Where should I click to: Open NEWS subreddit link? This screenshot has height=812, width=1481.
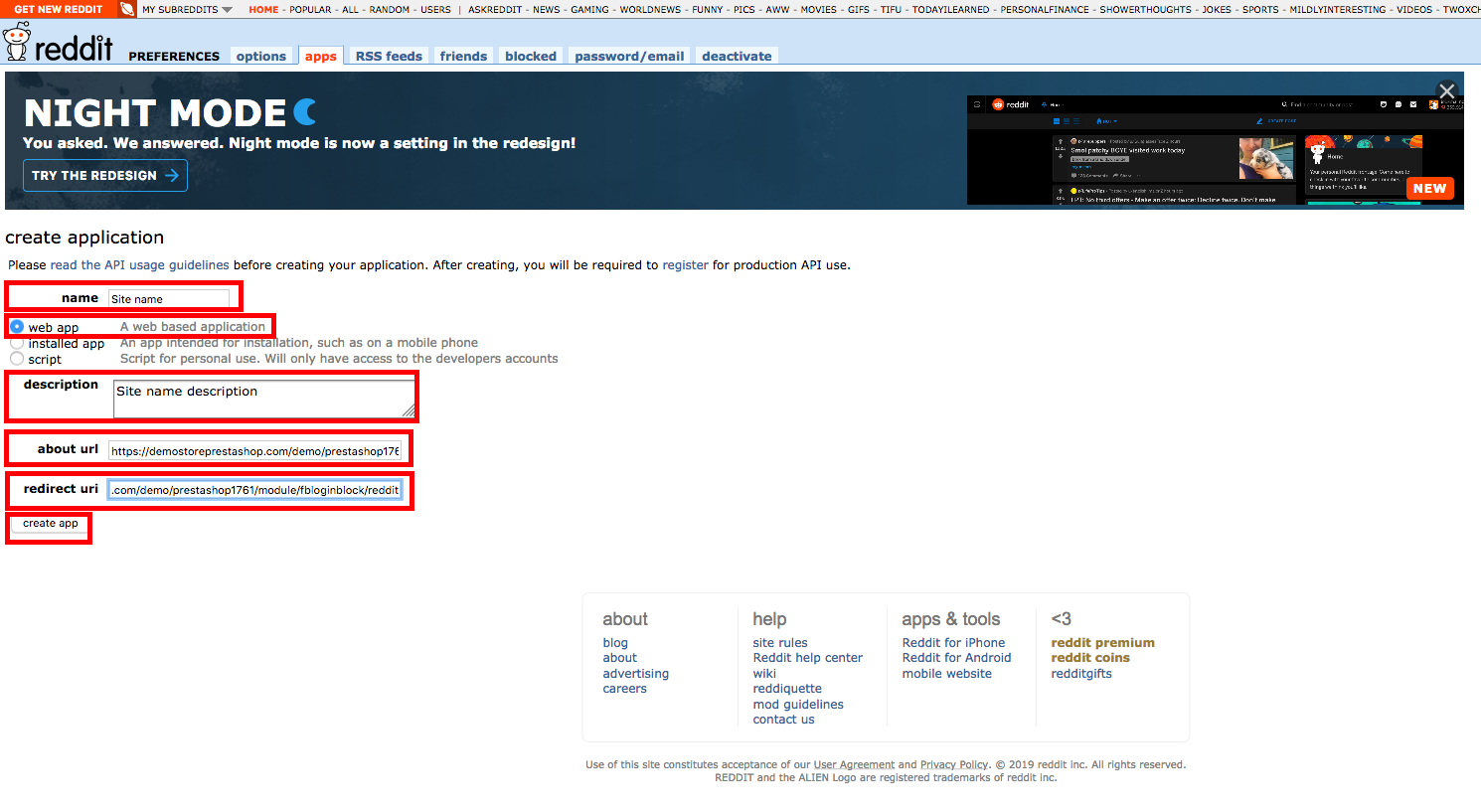pos(546,9)
